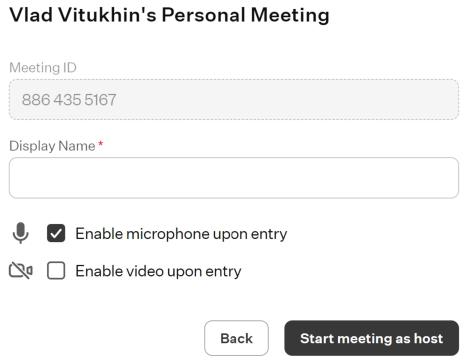Click the 'Enable microphone upon entry' label text

pyautogui.click(x=181, y=234)
